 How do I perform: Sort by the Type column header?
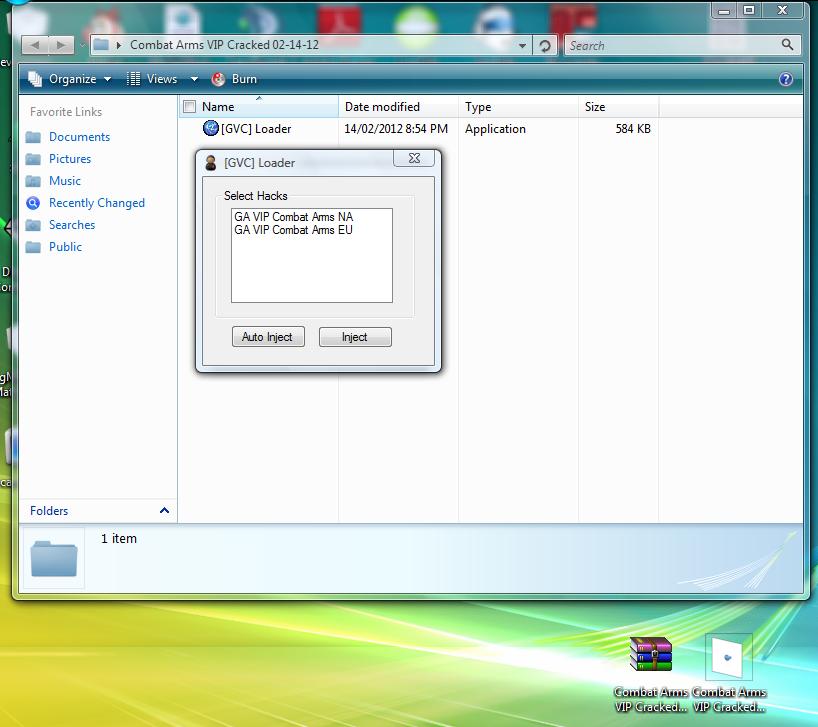tap(518, 106)
